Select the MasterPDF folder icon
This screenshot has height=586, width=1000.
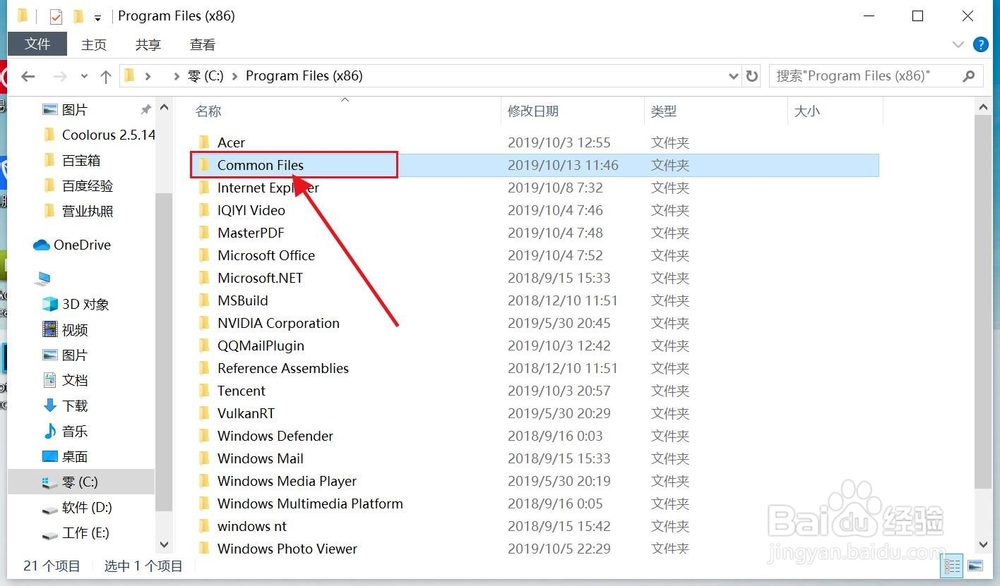tap(204, 232)
